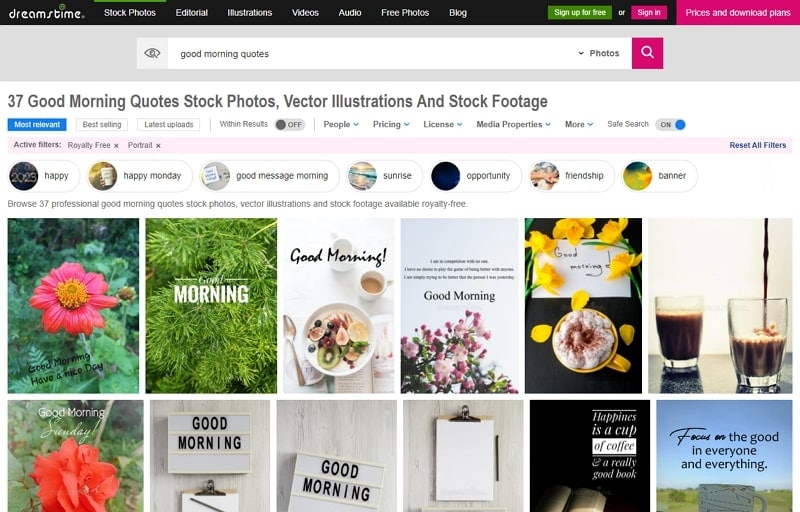This screenshot has height=512, width=800.
Task: Toggle the Within Results switch
Action: 289,124
